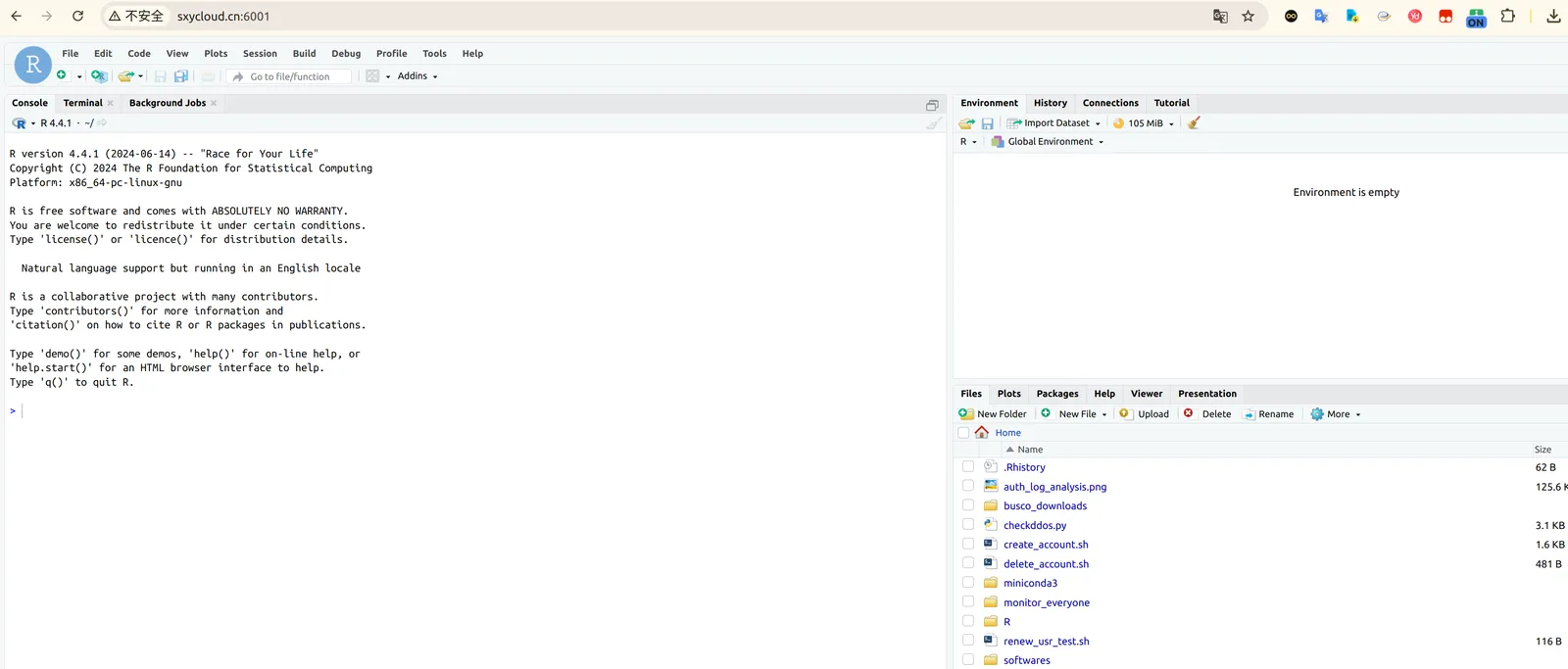
Task: Expand the Global Environment dropdown
Action: pos(1049,142)
